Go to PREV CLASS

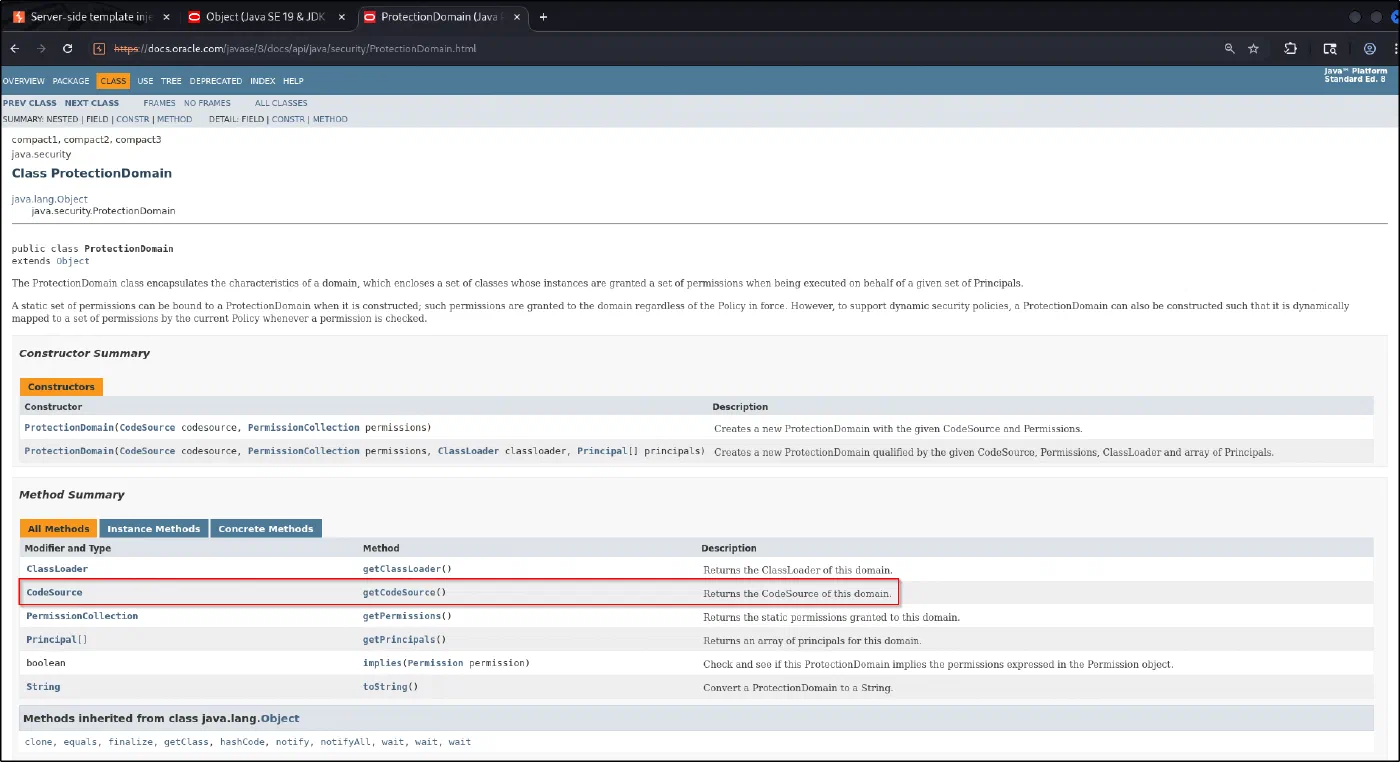tap(30, 103)
